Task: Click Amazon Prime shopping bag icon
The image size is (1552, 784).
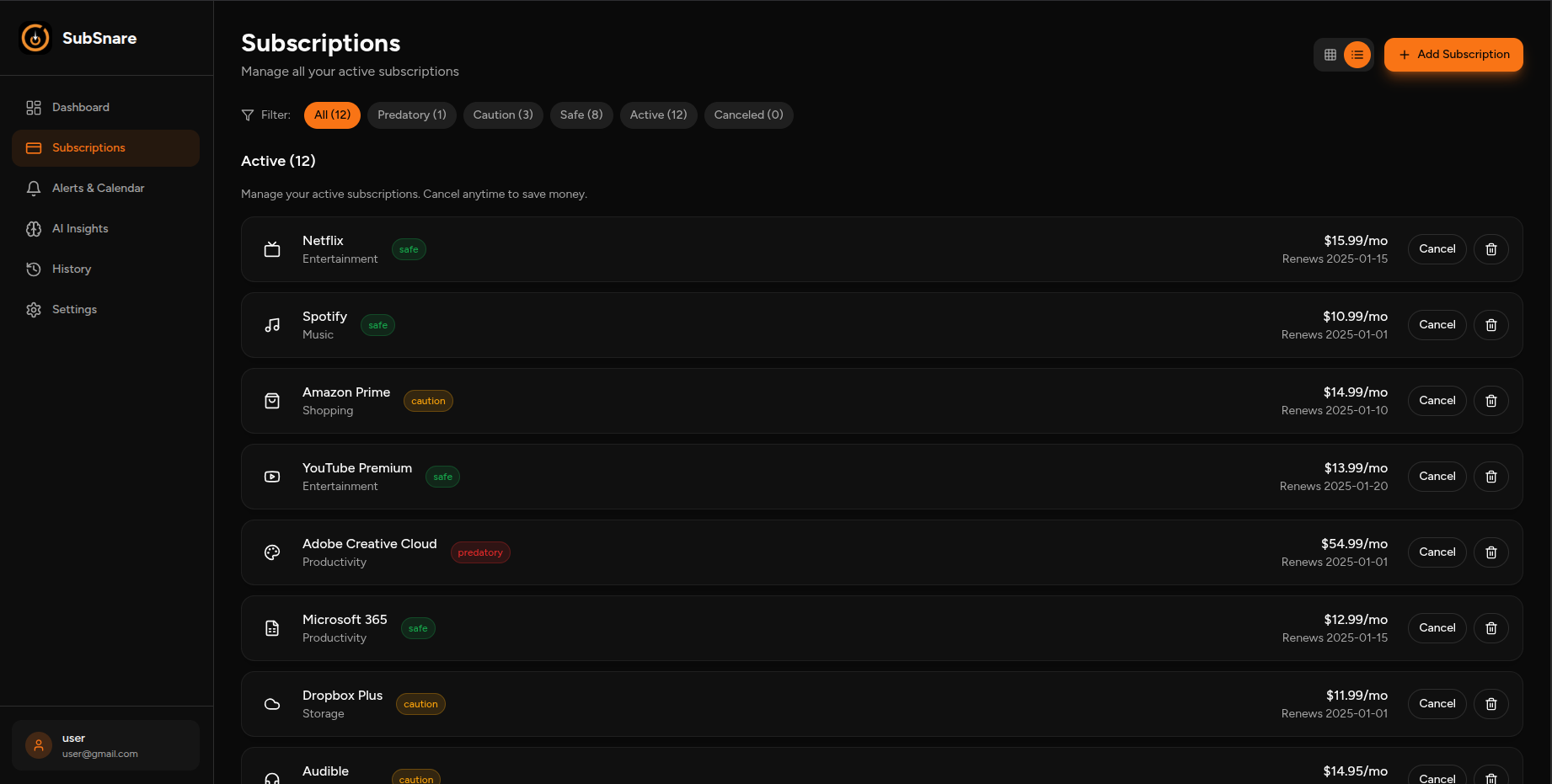Action: (272, 401)
